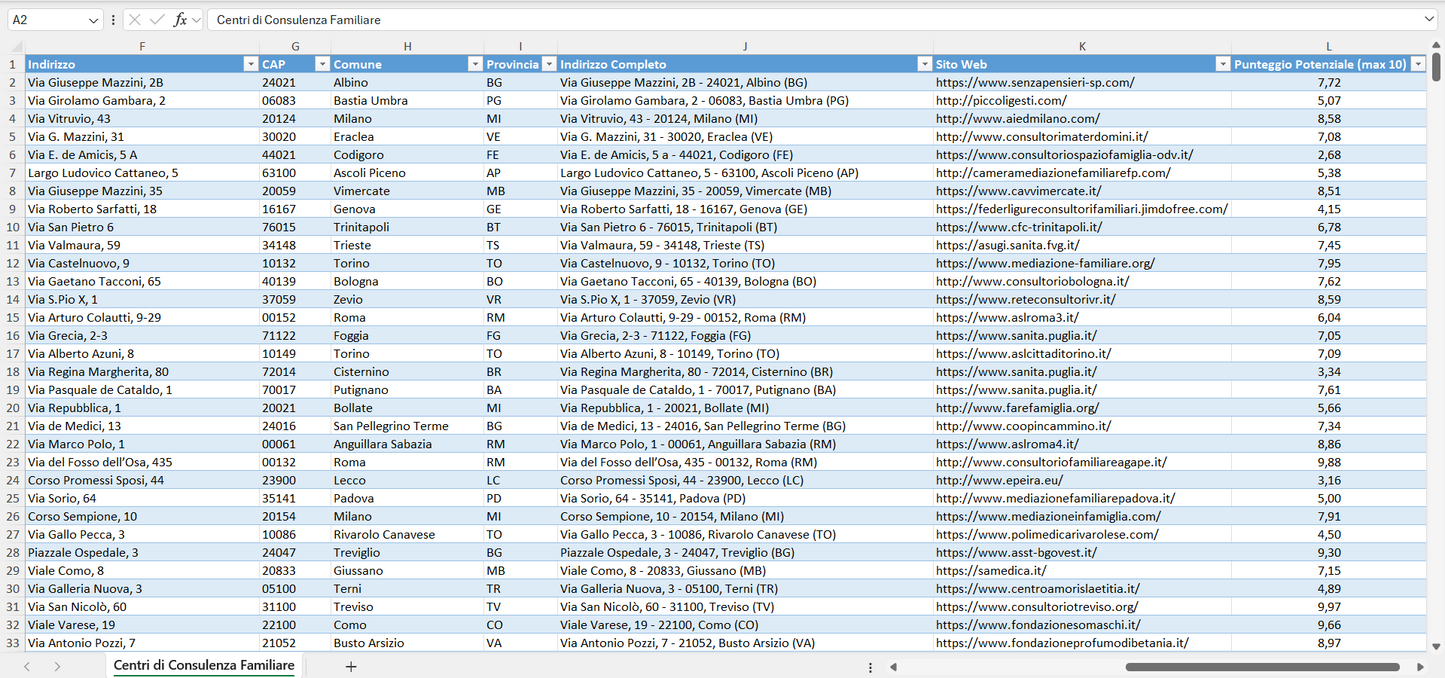Click Comune cell Rivarolo Canavese
Screen dimensions: 1445x678
click(x=407, y=534)
